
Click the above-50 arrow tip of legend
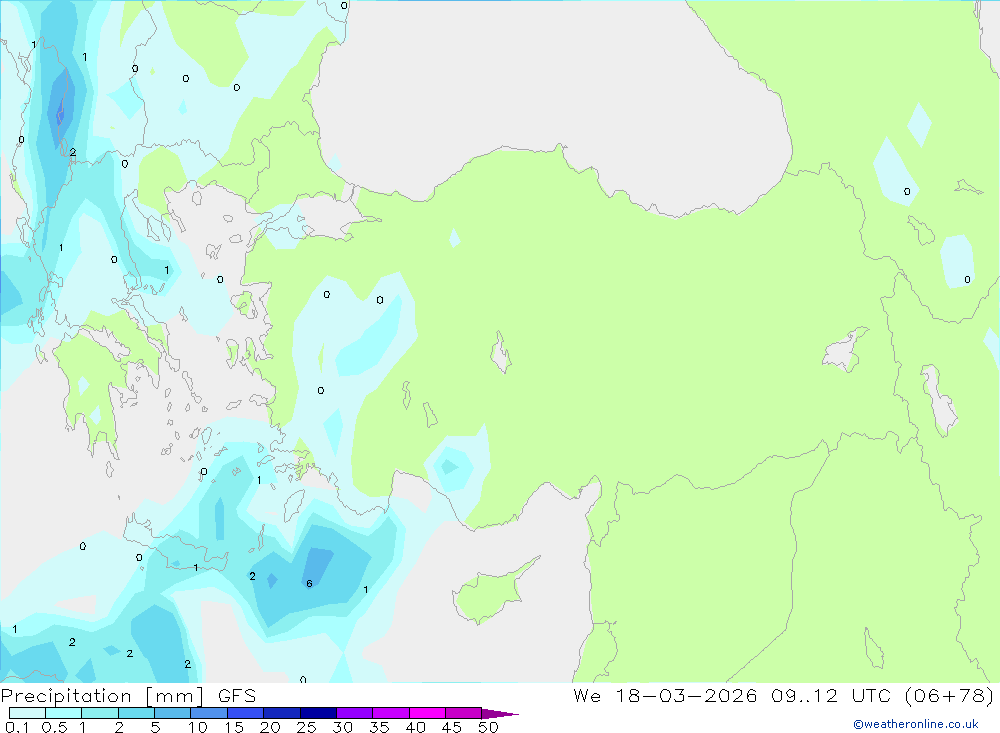coord(501,714)
